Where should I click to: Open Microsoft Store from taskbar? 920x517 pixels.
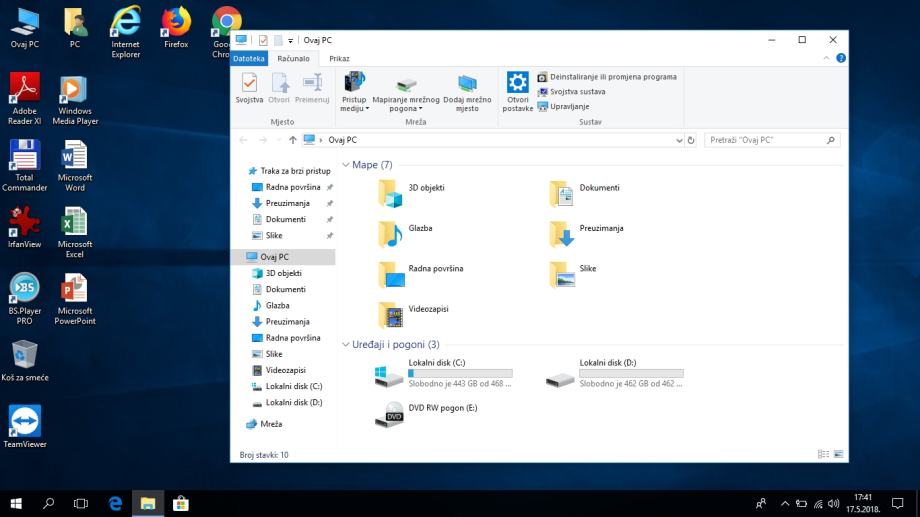[x=181, y=504]
